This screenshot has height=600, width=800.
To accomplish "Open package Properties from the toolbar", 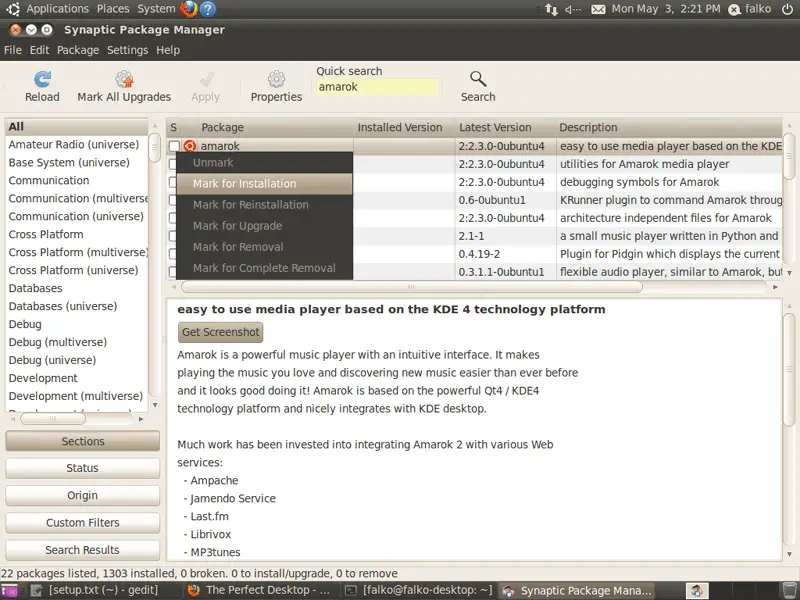I will point(277,79).
